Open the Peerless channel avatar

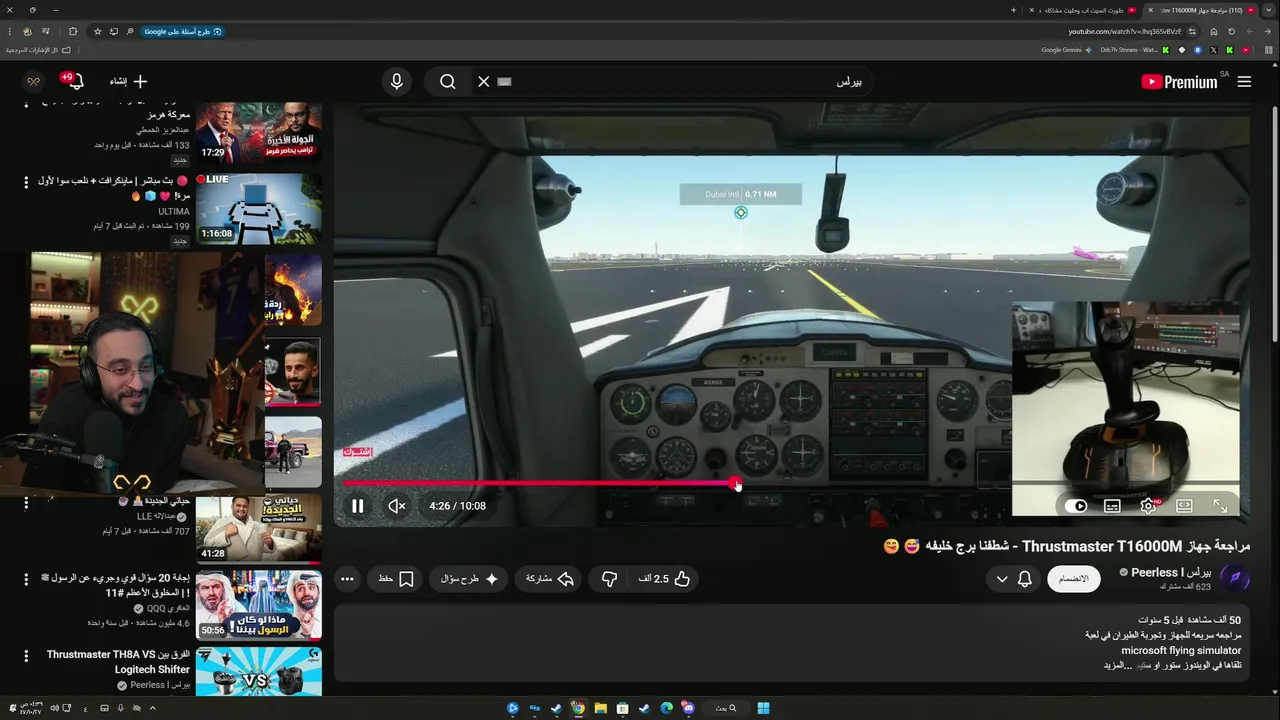1235,578
